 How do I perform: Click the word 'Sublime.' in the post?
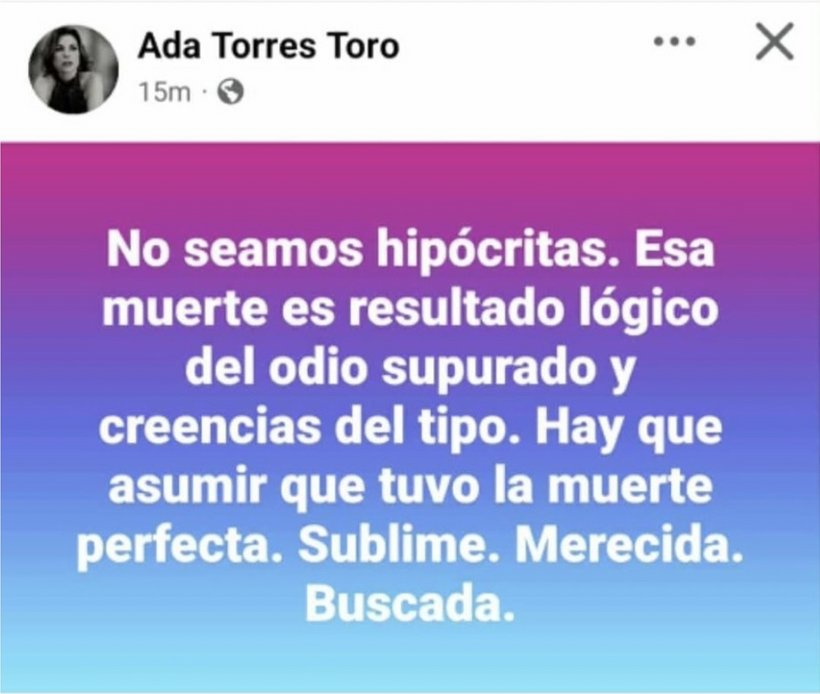(397, 545)
